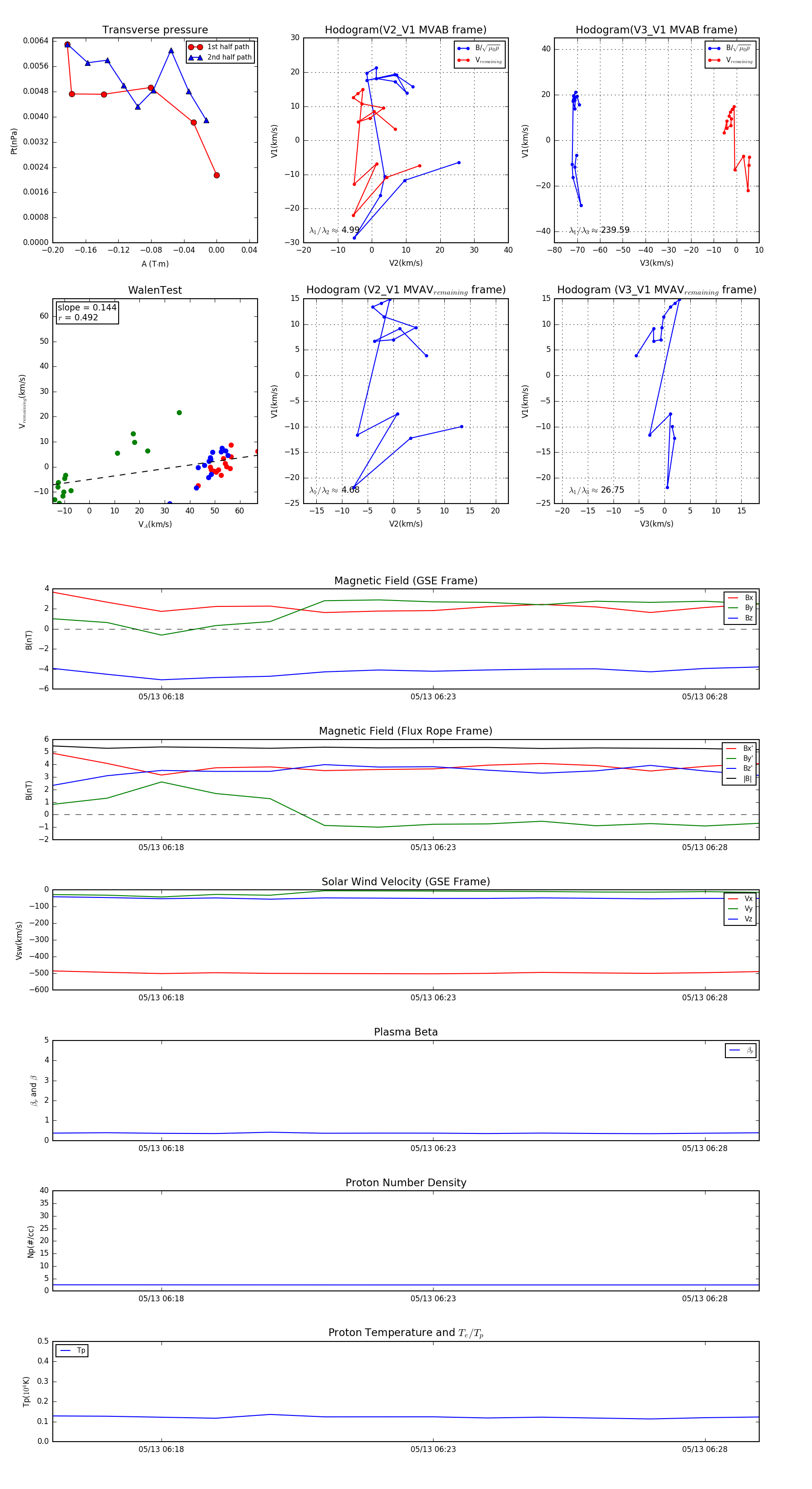Select the "Bz" legend entry in GSE magnetic field
Viewport: 812px width, 1489px height.
(740, 619)
